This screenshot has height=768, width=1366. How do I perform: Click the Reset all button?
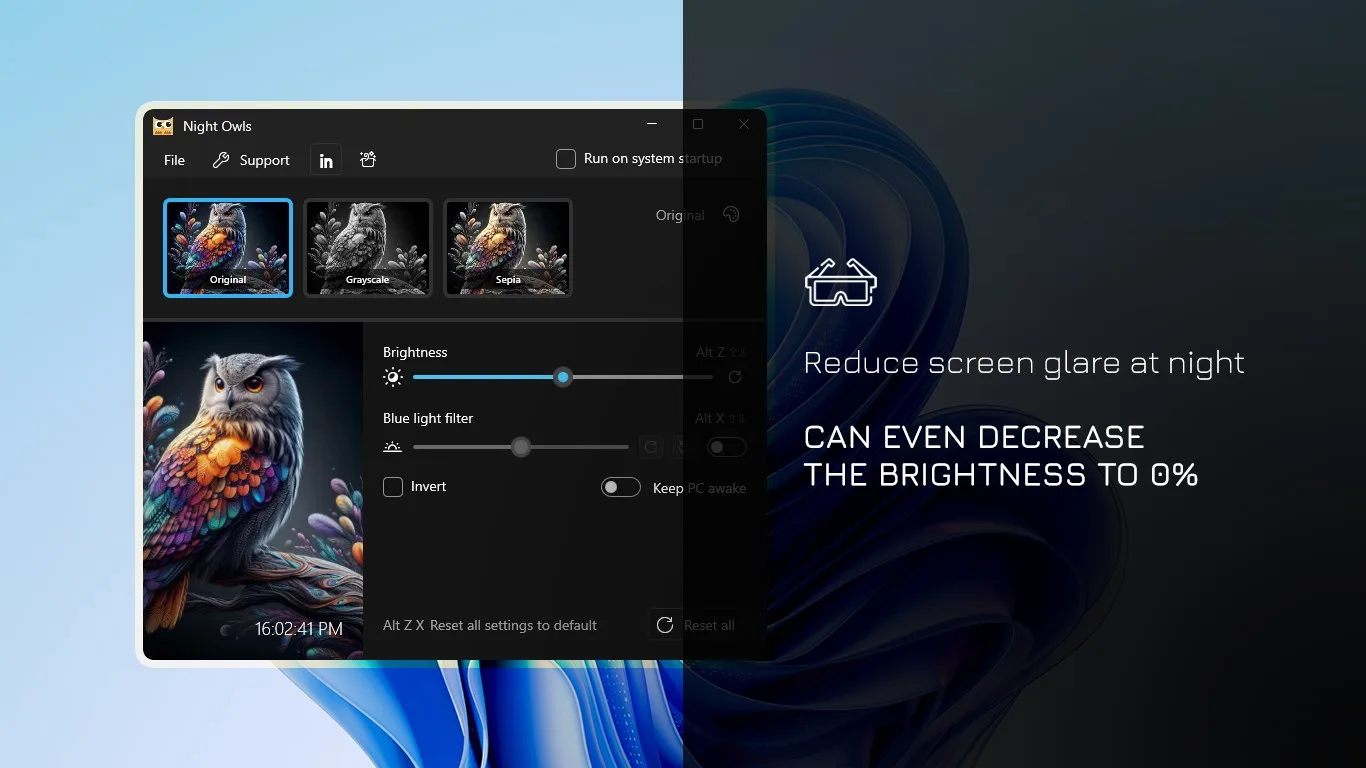(696, 625)
